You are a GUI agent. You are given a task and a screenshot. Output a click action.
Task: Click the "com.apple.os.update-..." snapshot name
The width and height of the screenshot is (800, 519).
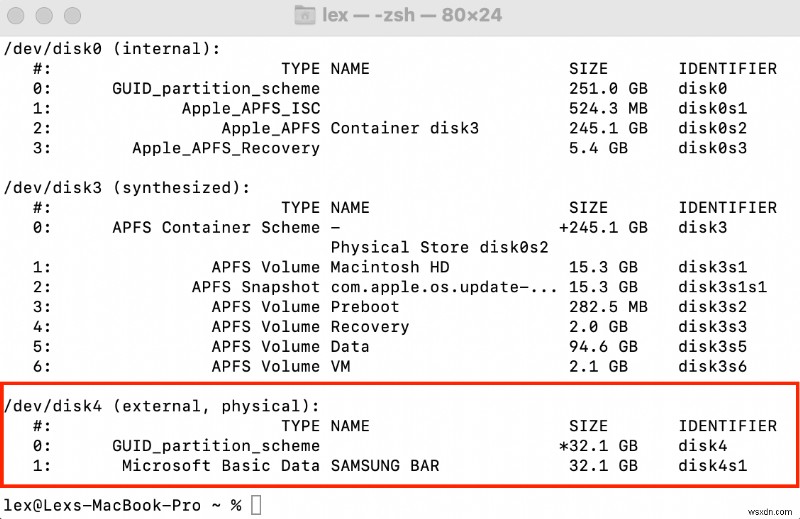click(444, 287)
